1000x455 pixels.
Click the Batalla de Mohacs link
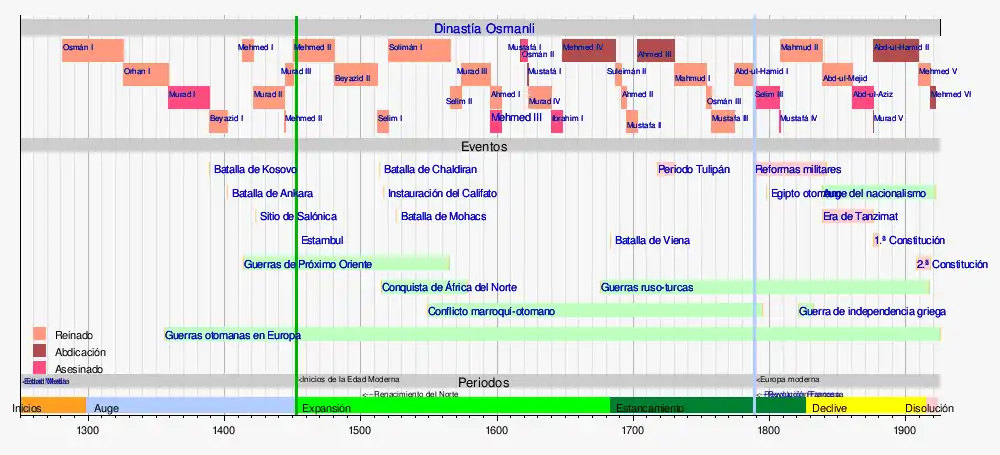443,216
